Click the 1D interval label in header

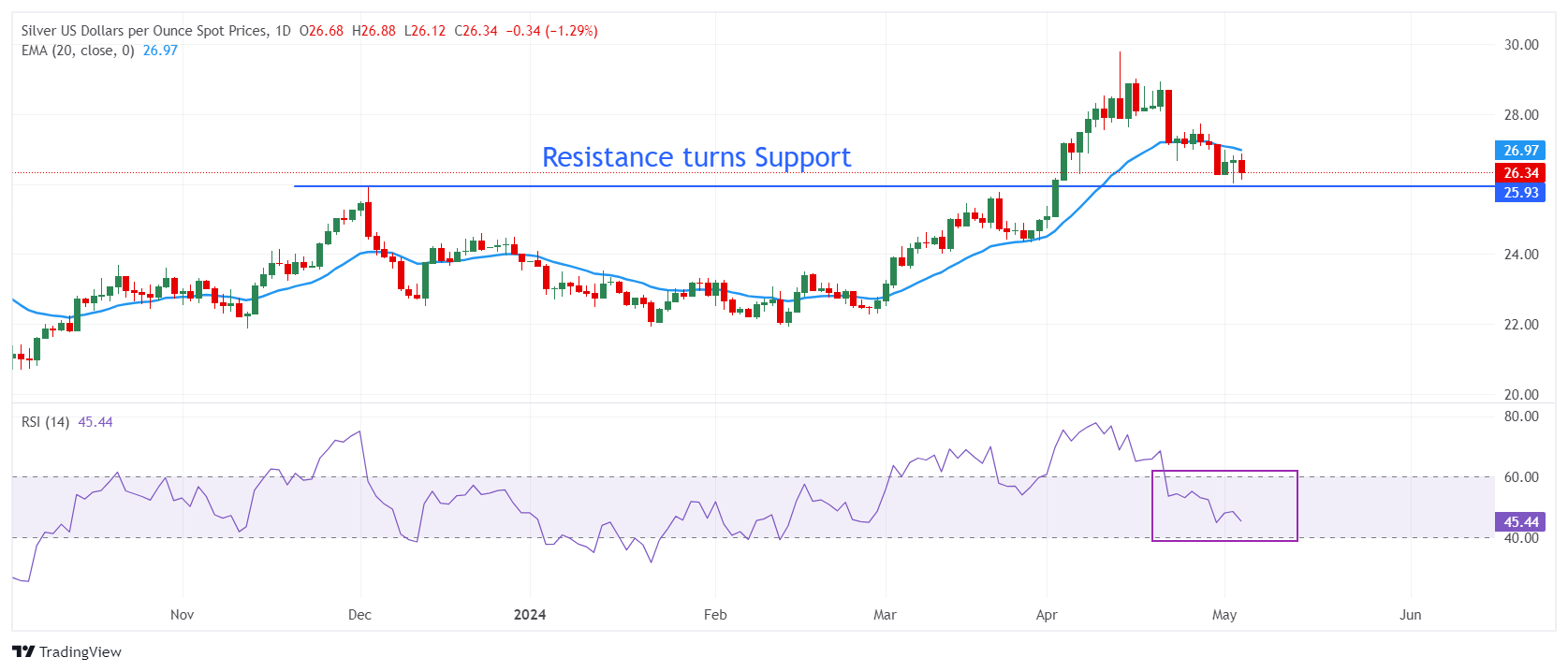(x=283, y=31)
